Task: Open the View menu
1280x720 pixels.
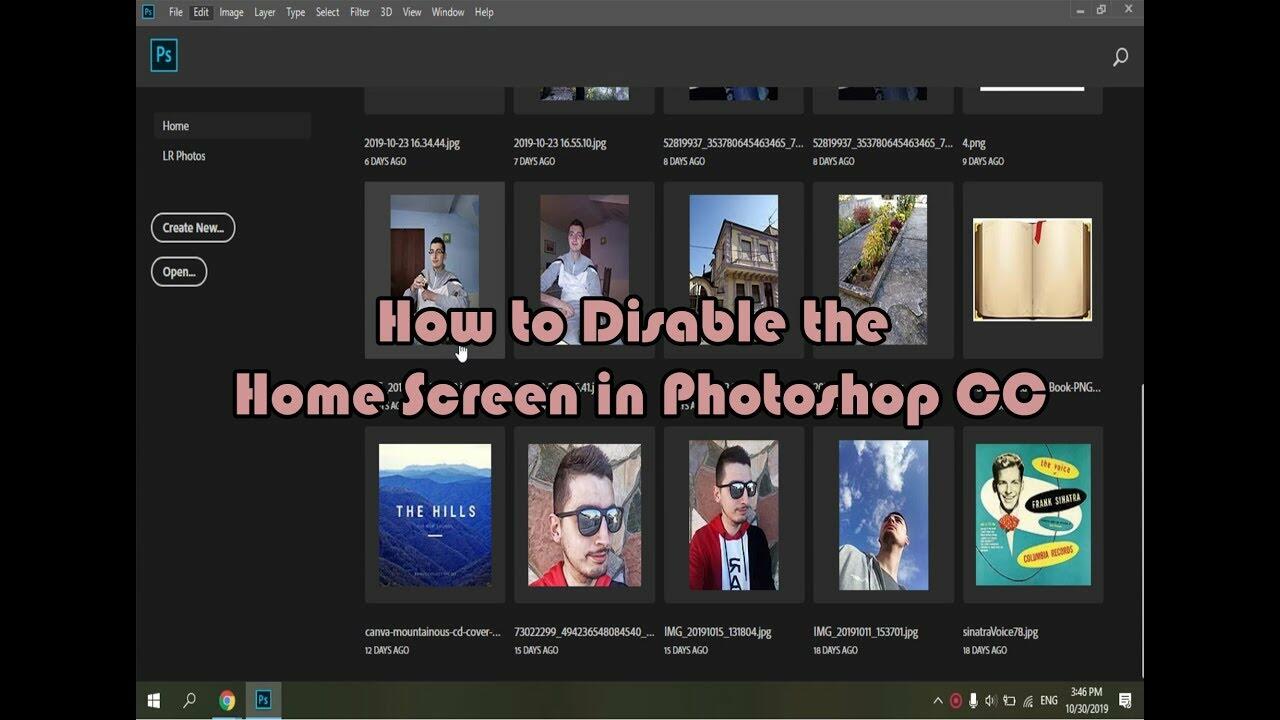Action: 412,12
